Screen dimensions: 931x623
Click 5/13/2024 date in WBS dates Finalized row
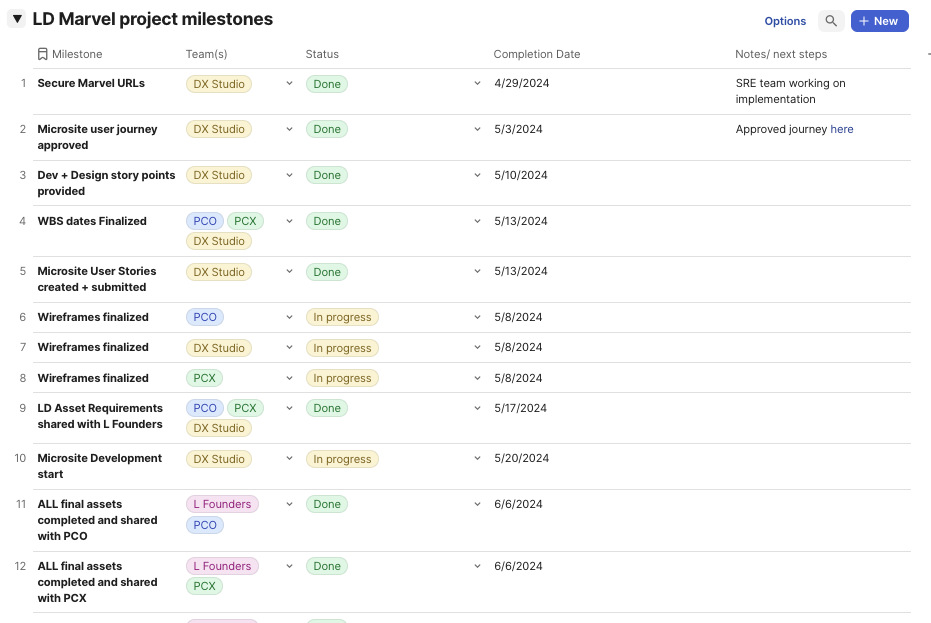521,221
